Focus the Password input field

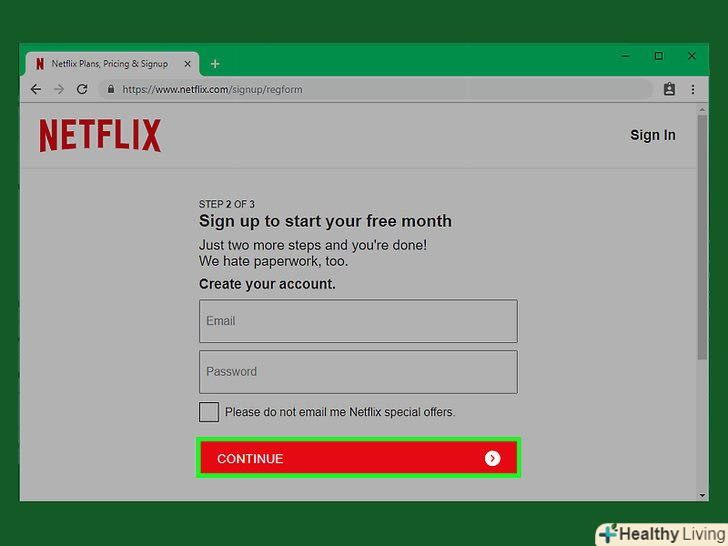(x=358, y=372)
